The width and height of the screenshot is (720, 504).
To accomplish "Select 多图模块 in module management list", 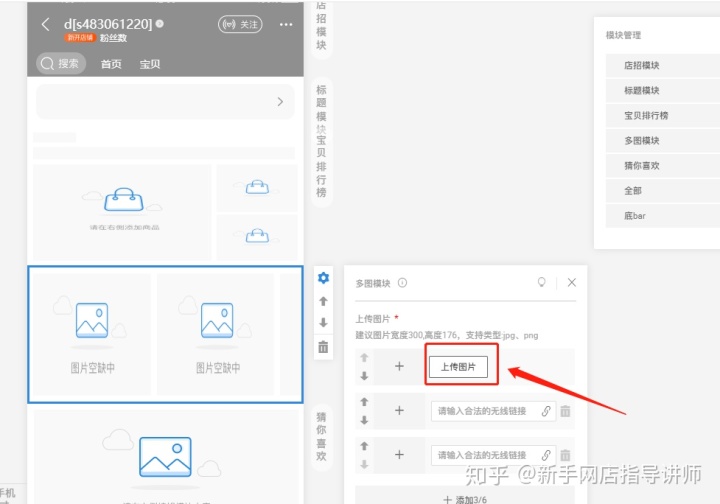I will pyautogui.click(x=663, y=141).
